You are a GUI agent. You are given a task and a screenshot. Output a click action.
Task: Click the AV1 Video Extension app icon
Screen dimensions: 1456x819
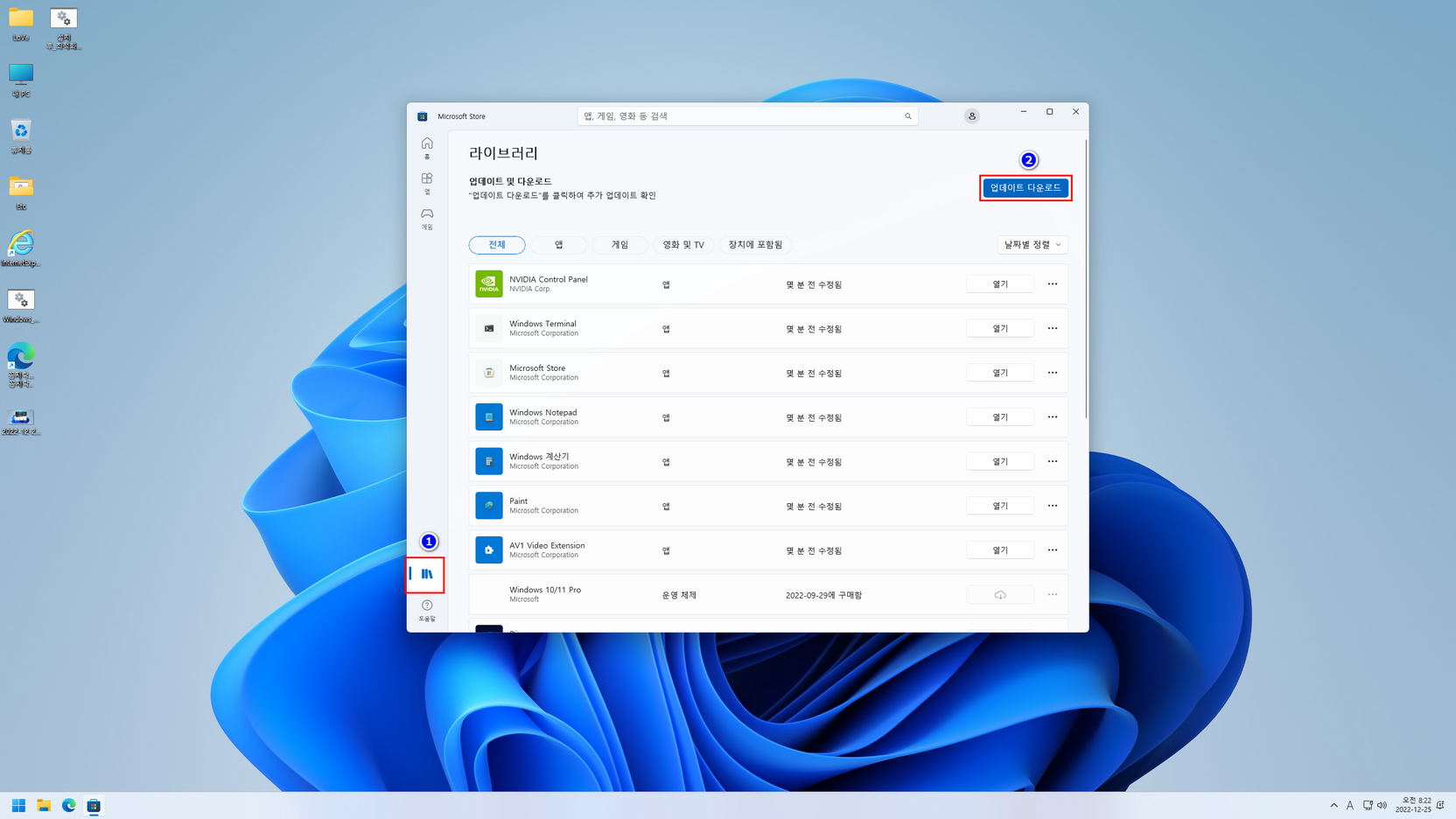[x=489, y=549]
